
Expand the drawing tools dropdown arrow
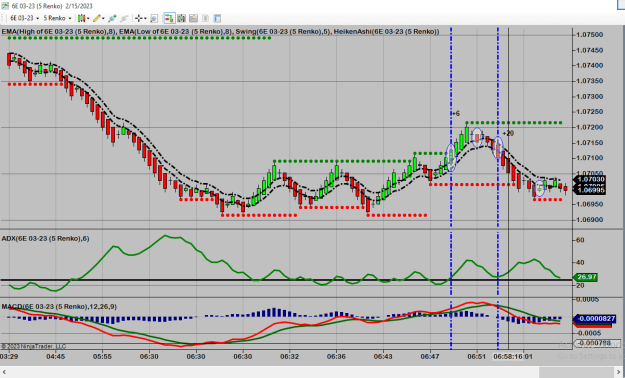coord(103,18)
